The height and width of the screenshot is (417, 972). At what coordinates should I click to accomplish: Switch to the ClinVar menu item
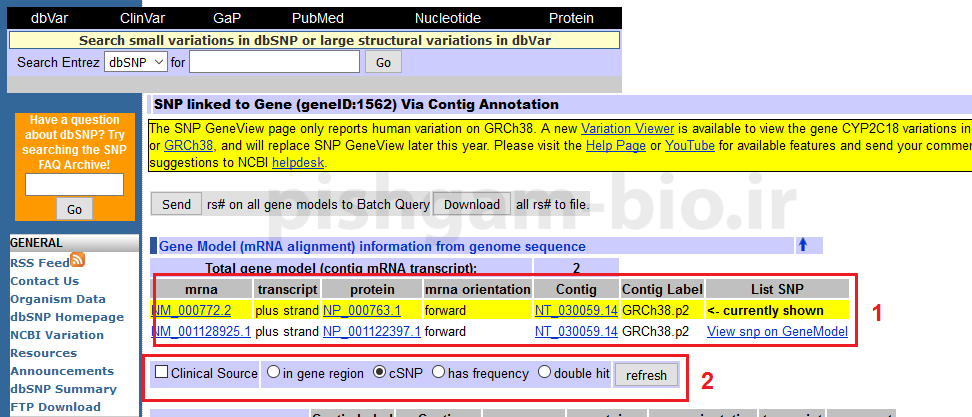point(144,18)
